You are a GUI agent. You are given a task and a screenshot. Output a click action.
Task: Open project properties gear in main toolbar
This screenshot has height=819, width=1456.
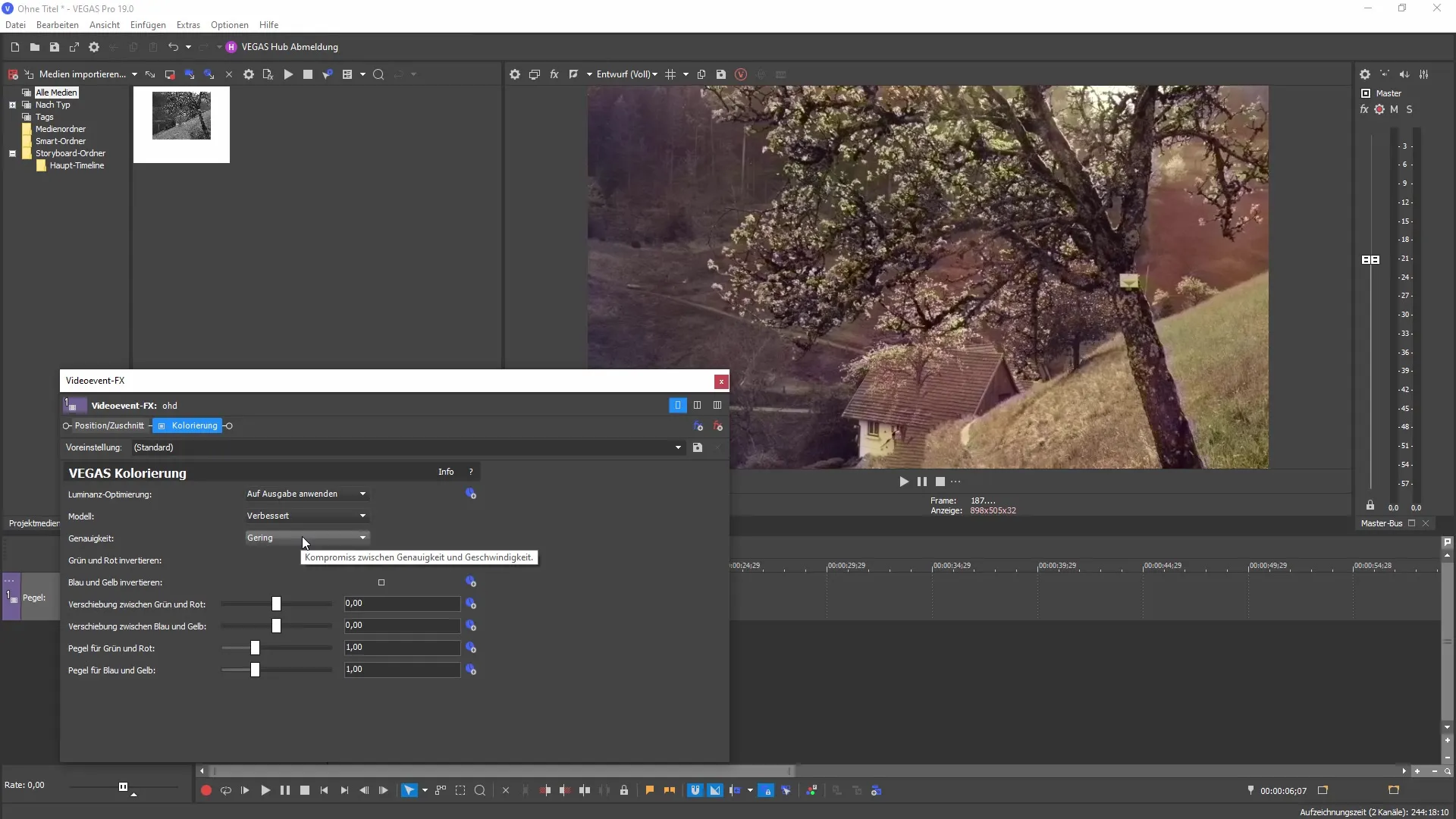94,47
